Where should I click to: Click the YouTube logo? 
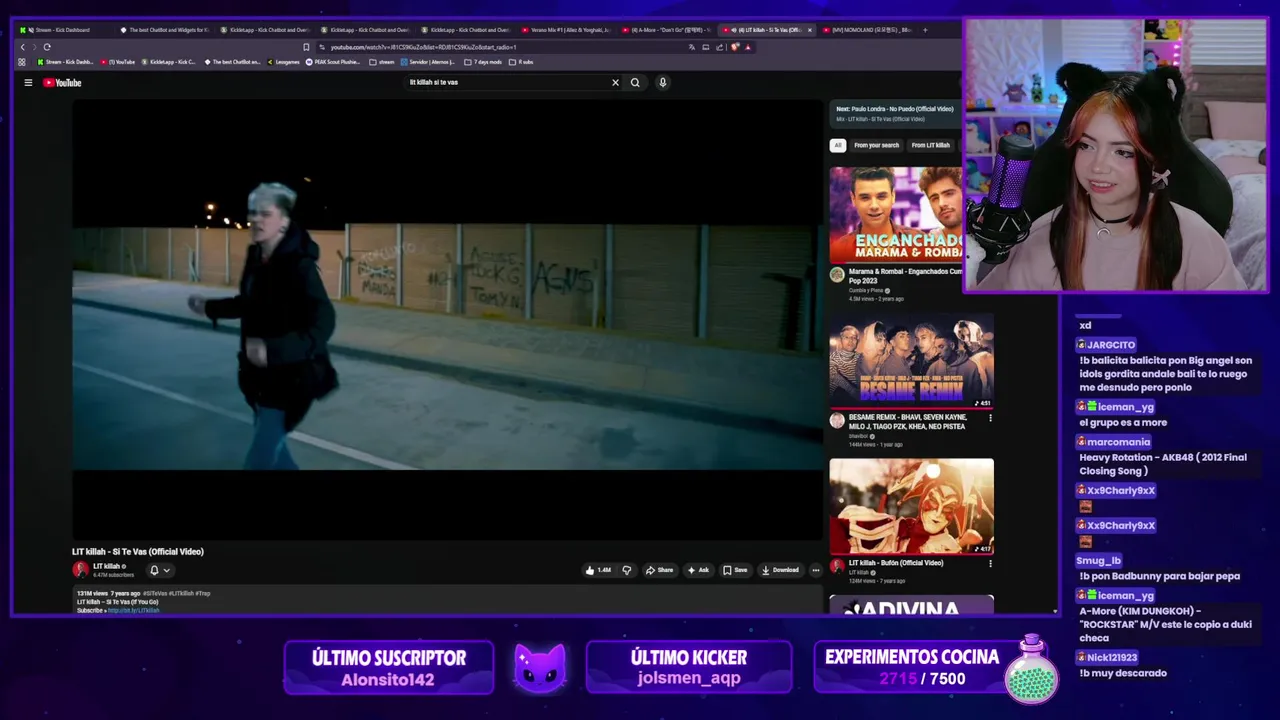tap(62, 83)
